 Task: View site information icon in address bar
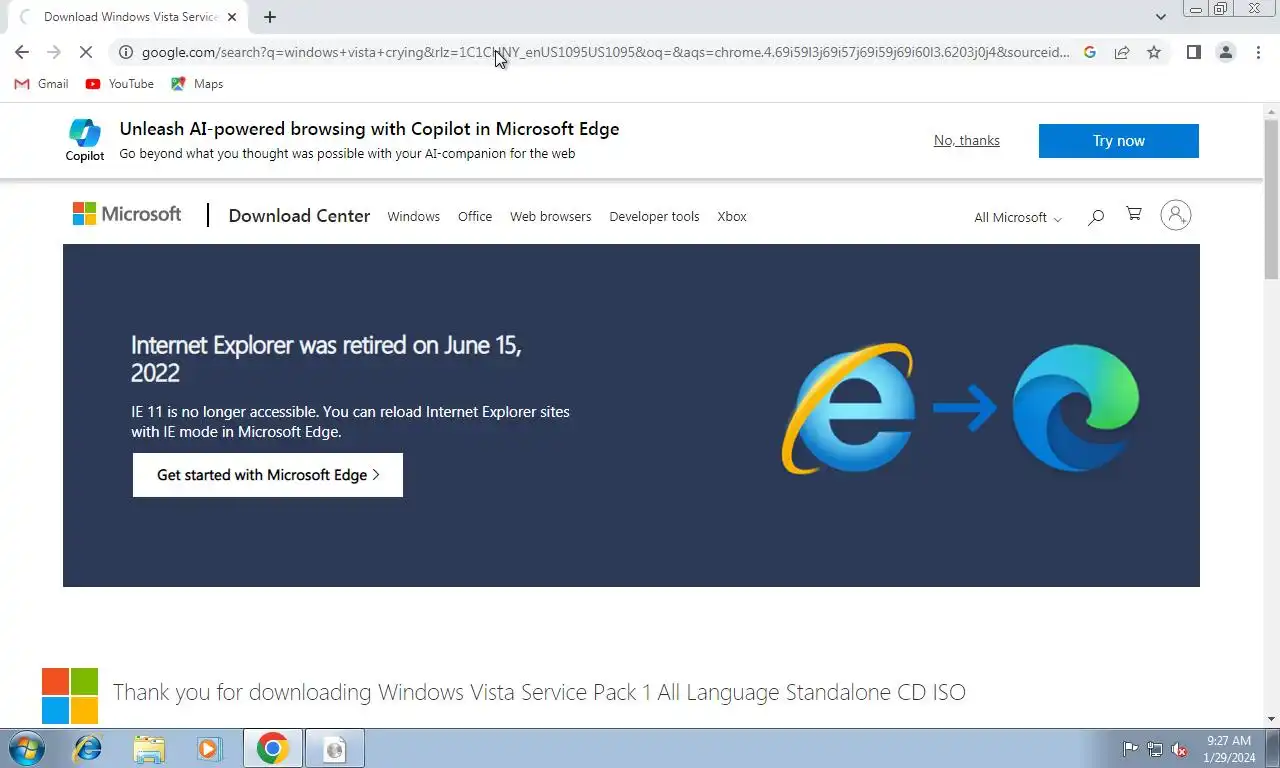coord(125,52)
